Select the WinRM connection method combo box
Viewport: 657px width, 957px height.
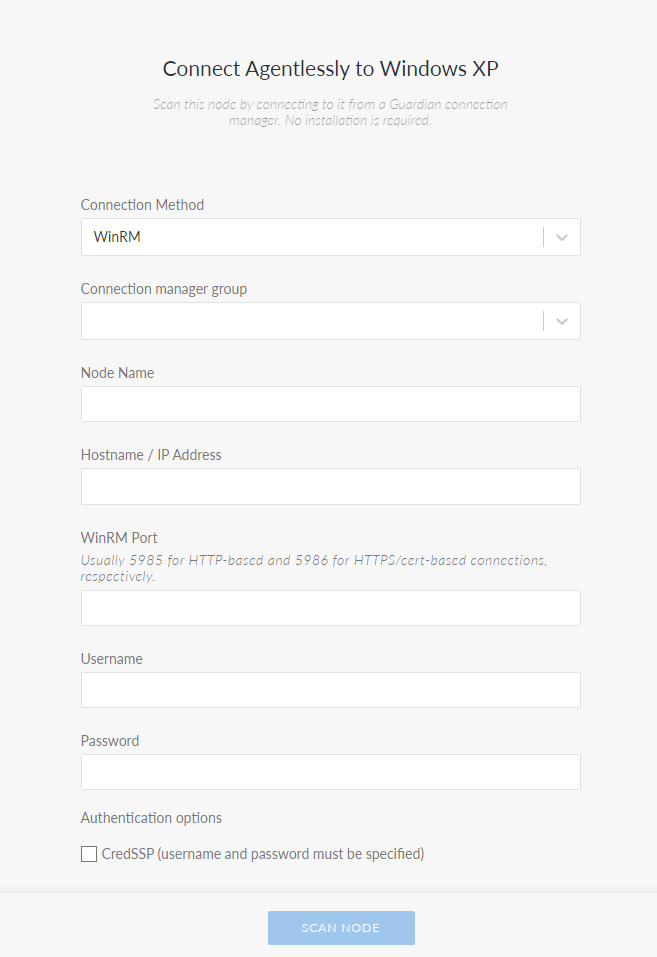click(x=330, y=237)
